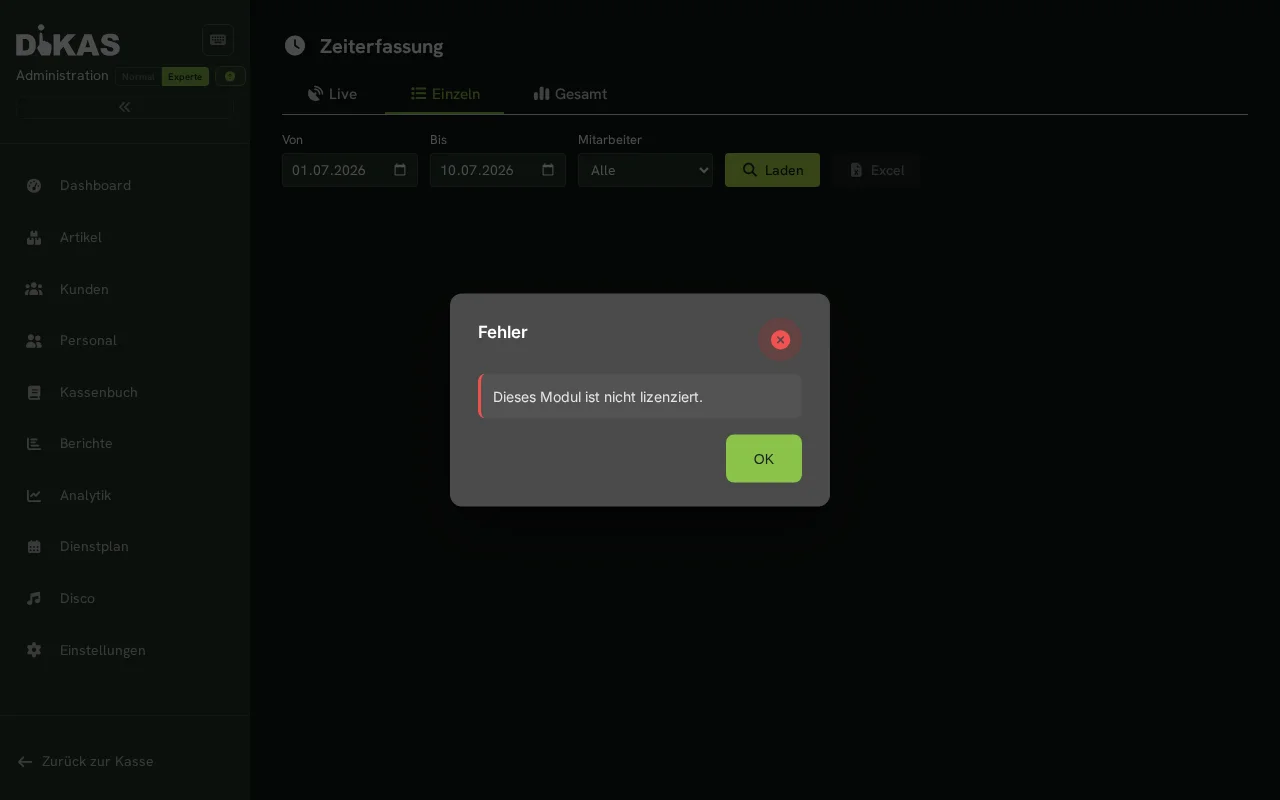Open the Dashboard menu entry
Screen dimensions: 1280x800
coord(125,186)
